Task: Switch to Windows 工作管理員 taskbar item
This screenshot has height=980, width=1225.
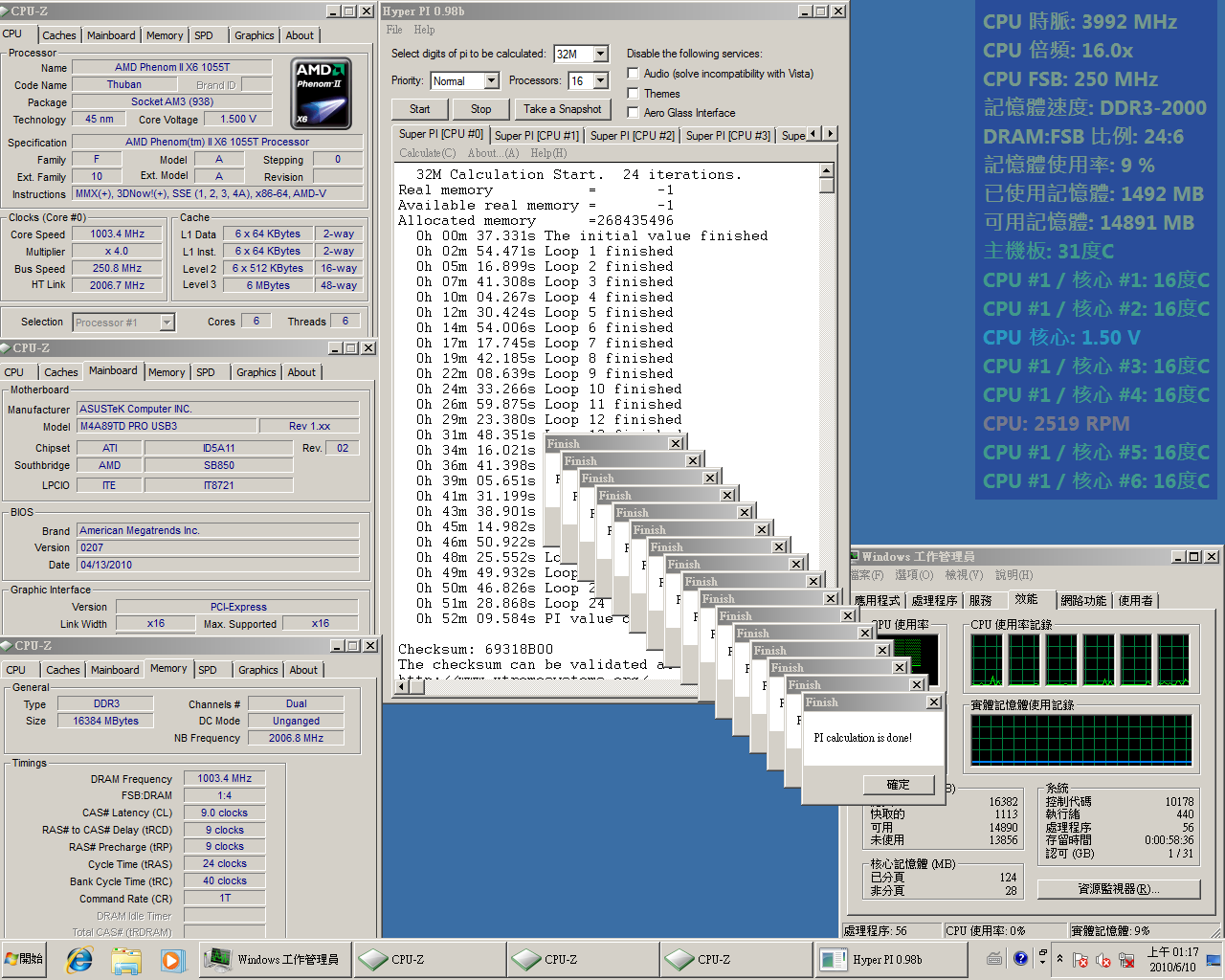Action: coord(276,959)
